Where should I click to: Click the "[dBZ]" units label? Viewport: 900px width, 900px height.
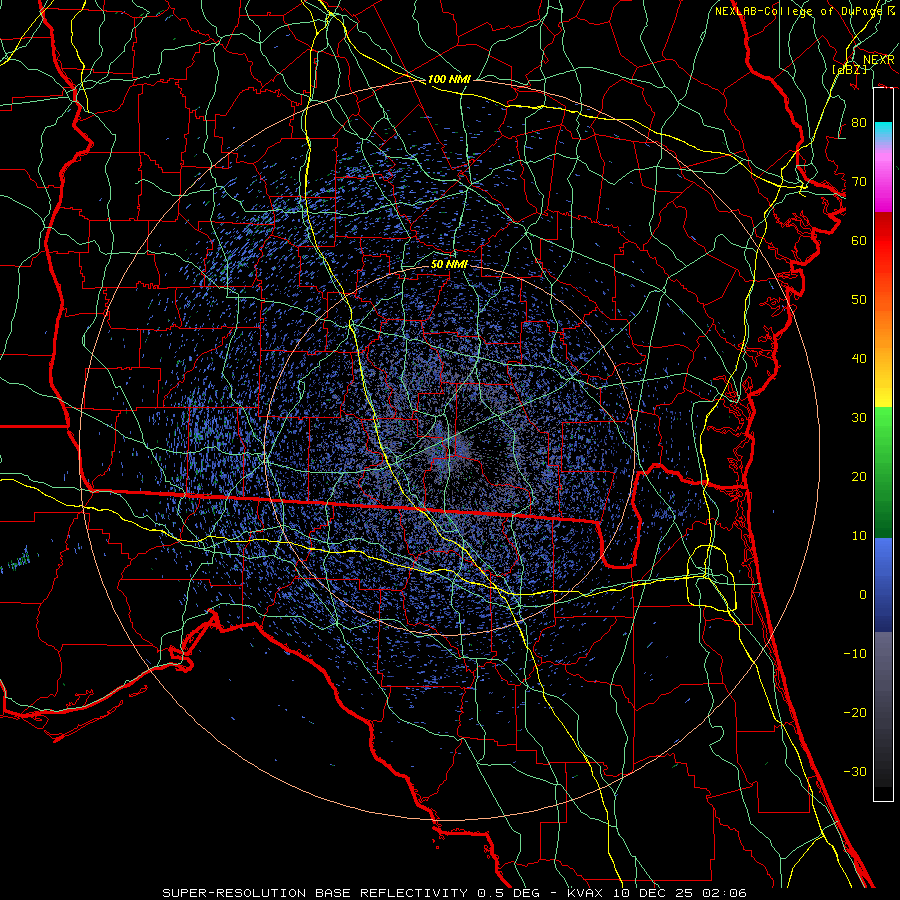point(849,70)
